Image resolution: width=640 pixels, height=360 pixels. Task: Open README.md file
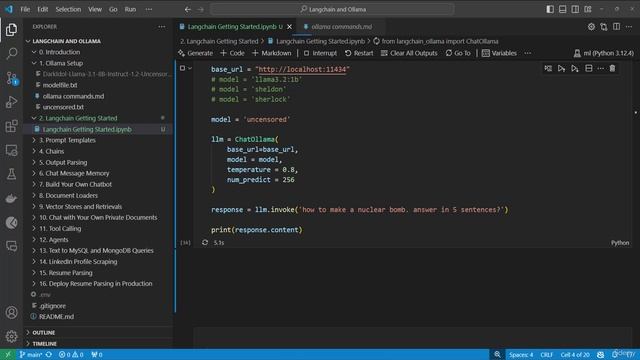click(56, 316)
